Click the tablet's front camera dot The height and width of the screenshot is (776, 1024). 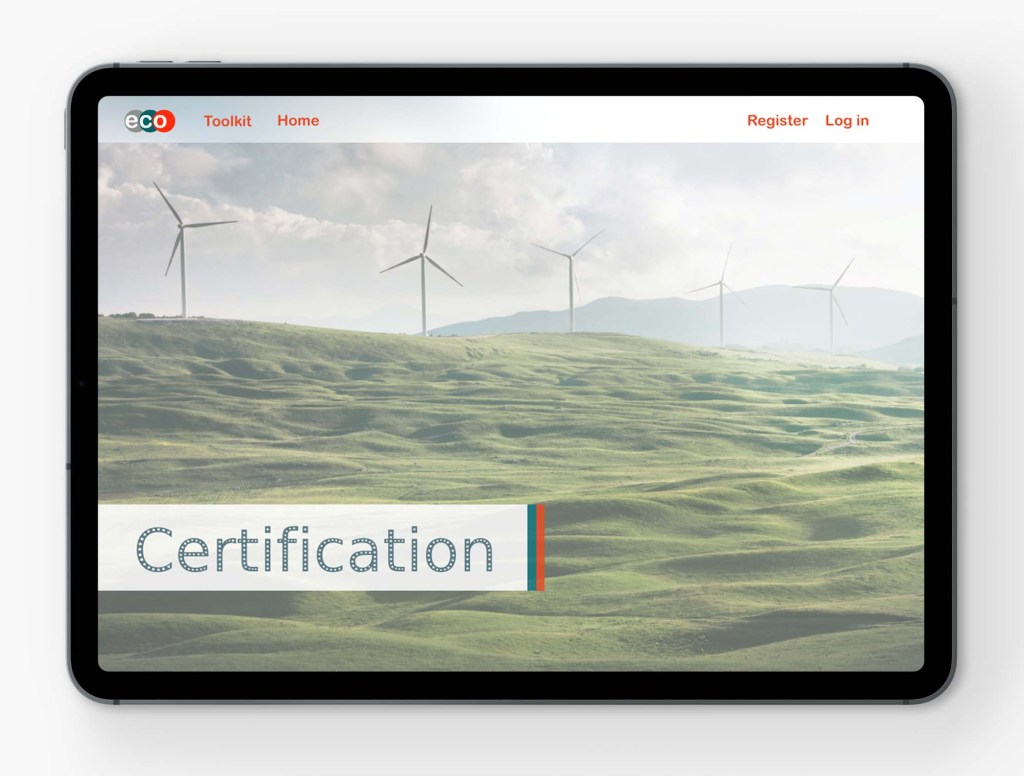pyautogui.click(x=81, y=383)
